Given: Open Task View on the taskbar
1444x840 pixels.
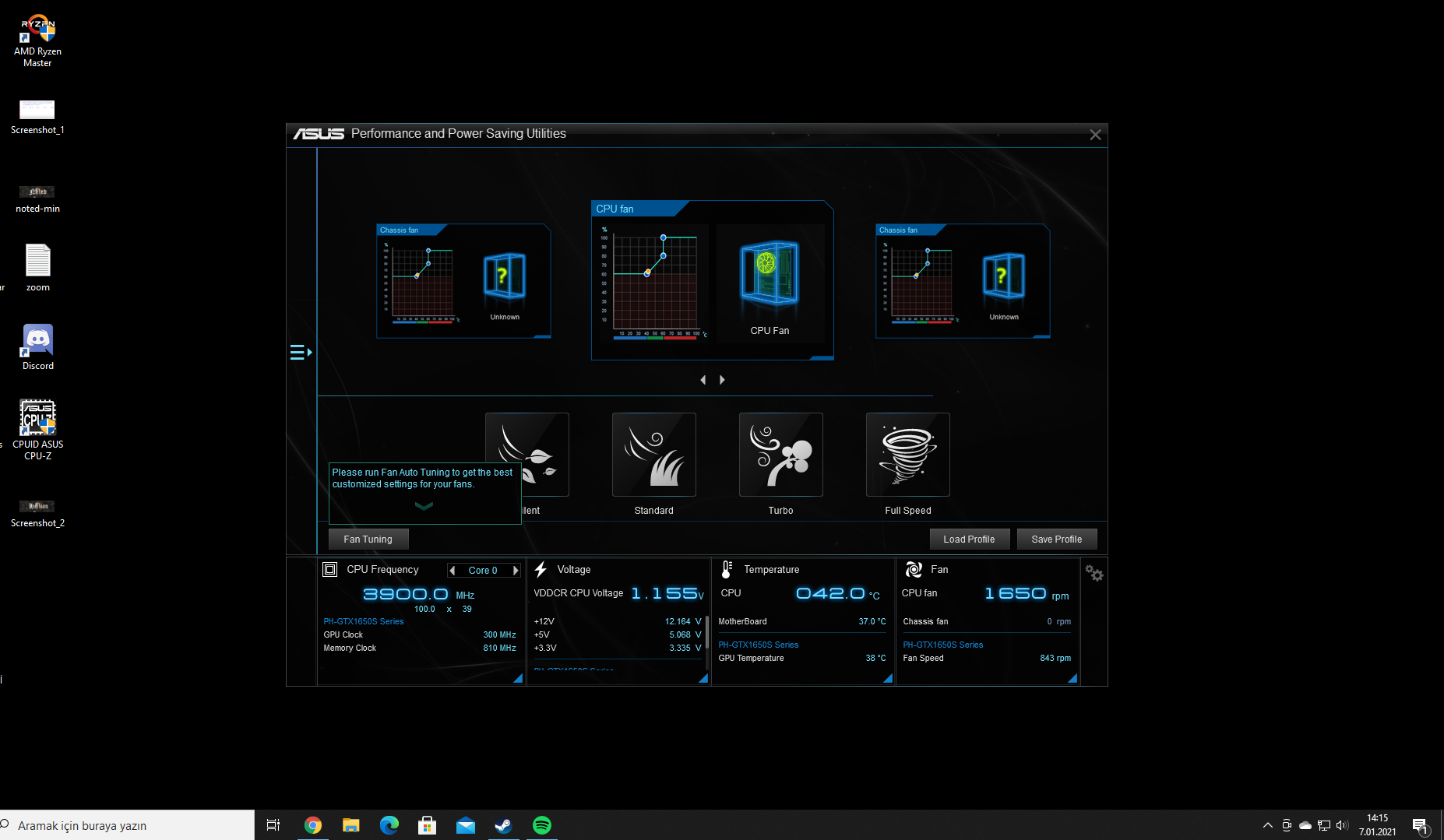Looking at the screenshot, I should (273, 825).
